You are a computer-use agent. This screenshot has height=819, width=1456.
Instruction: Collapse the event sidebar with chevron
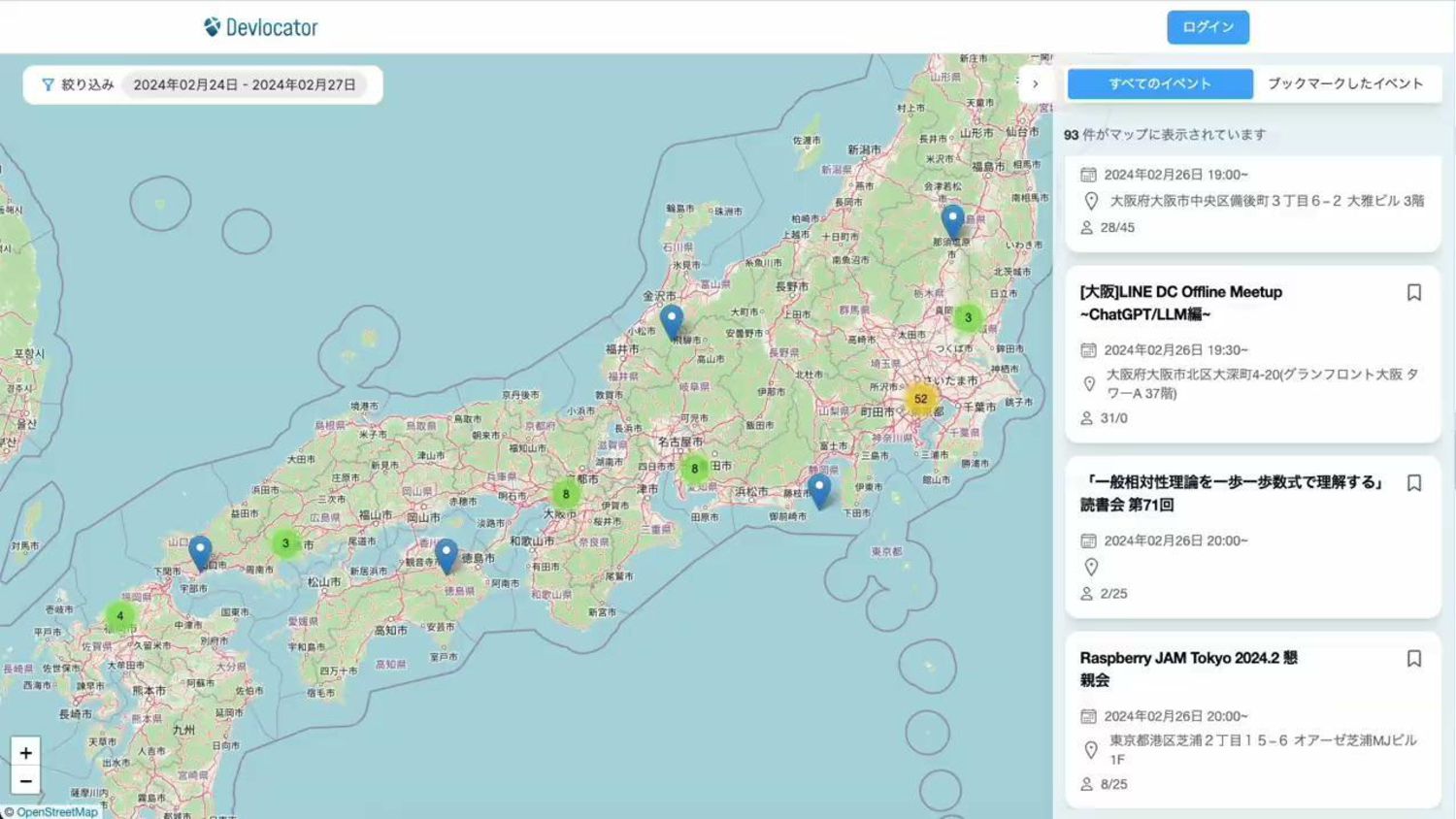1035,84
